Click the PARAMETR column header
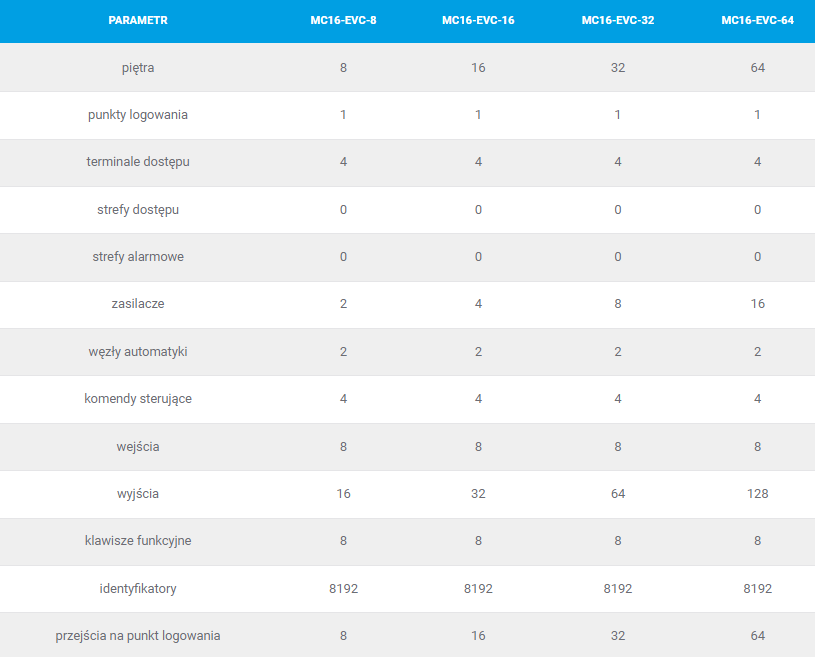Viewport: 815px width, 657px height. tap(138, 20)
